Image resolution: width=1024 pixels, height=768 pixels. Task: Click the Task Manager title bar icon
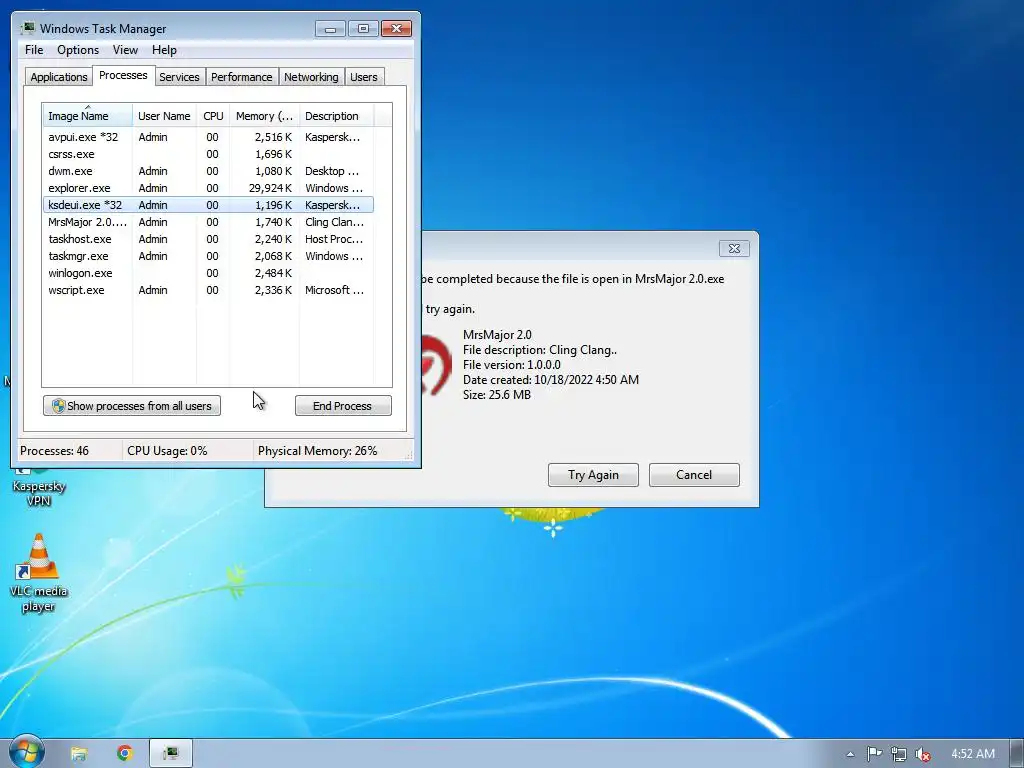click(x=27, y=28)
